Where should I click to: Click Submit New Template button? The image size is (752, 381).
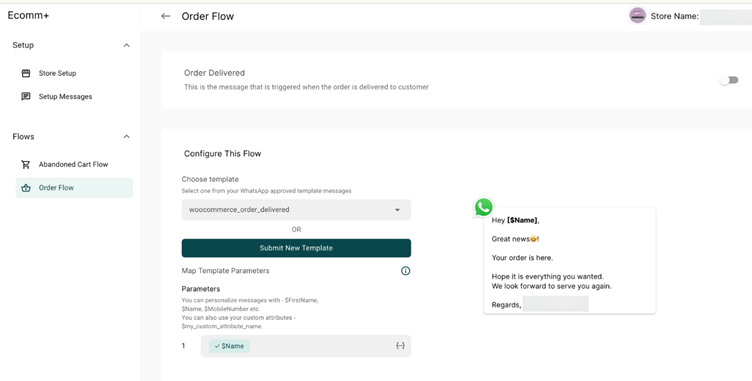[296, 248]
